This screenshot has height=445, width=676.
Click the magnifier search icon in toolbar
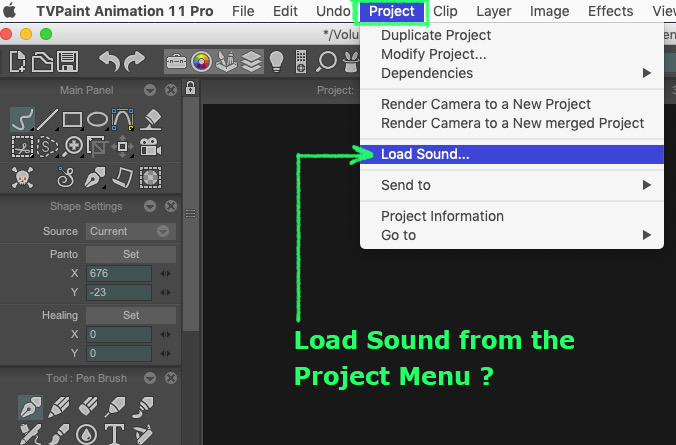click(326, 62)
